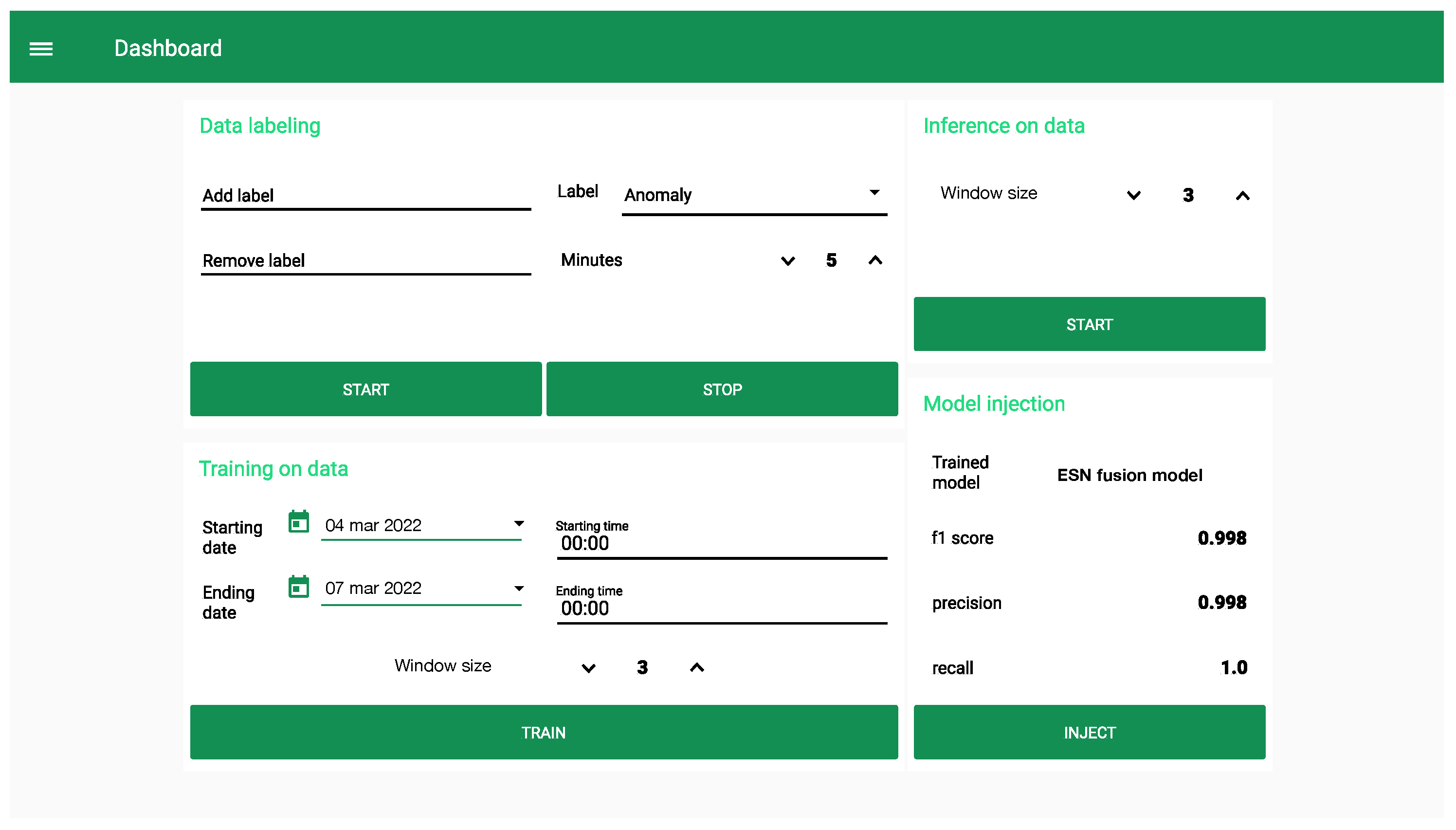Click the TRAIN button
This screenshot has height=830, width=1456.
(544, 733)
